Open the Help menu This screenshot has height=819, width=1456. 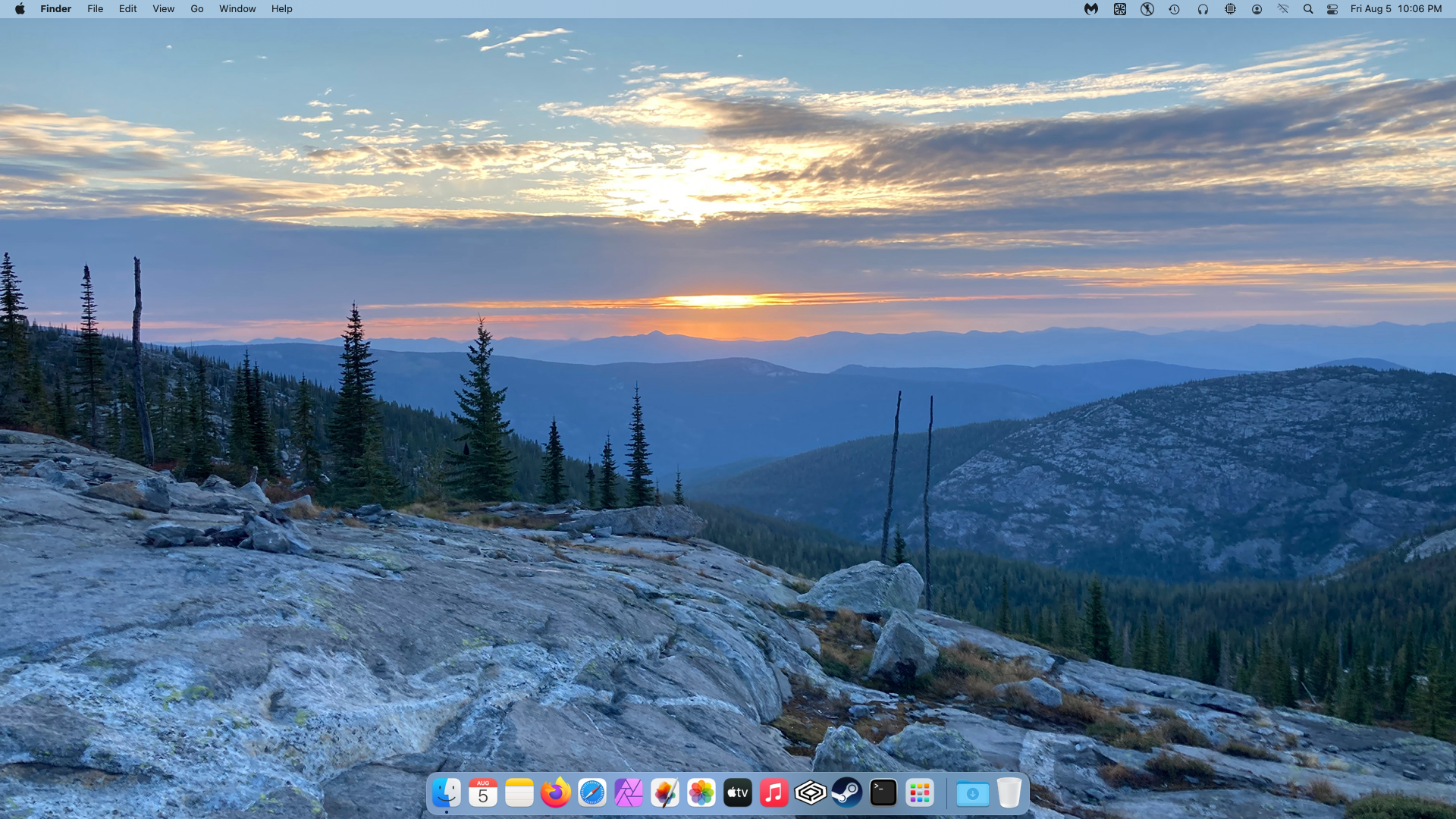click(x=282, y=9)
